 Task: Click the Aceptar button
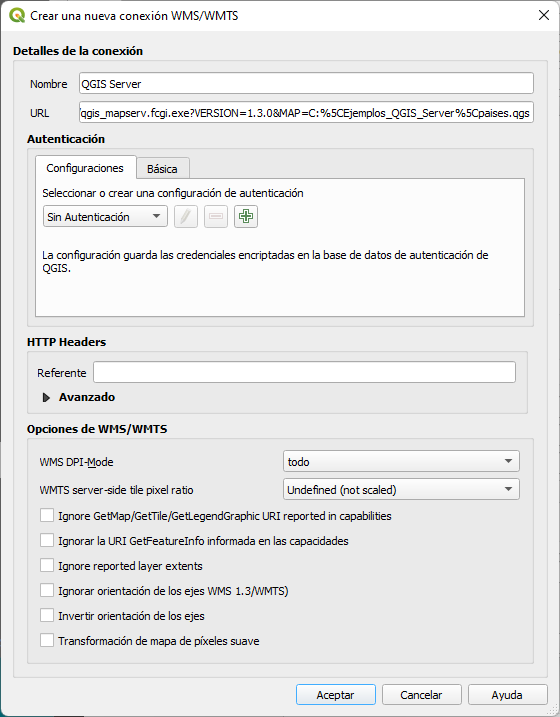(336, 695)
